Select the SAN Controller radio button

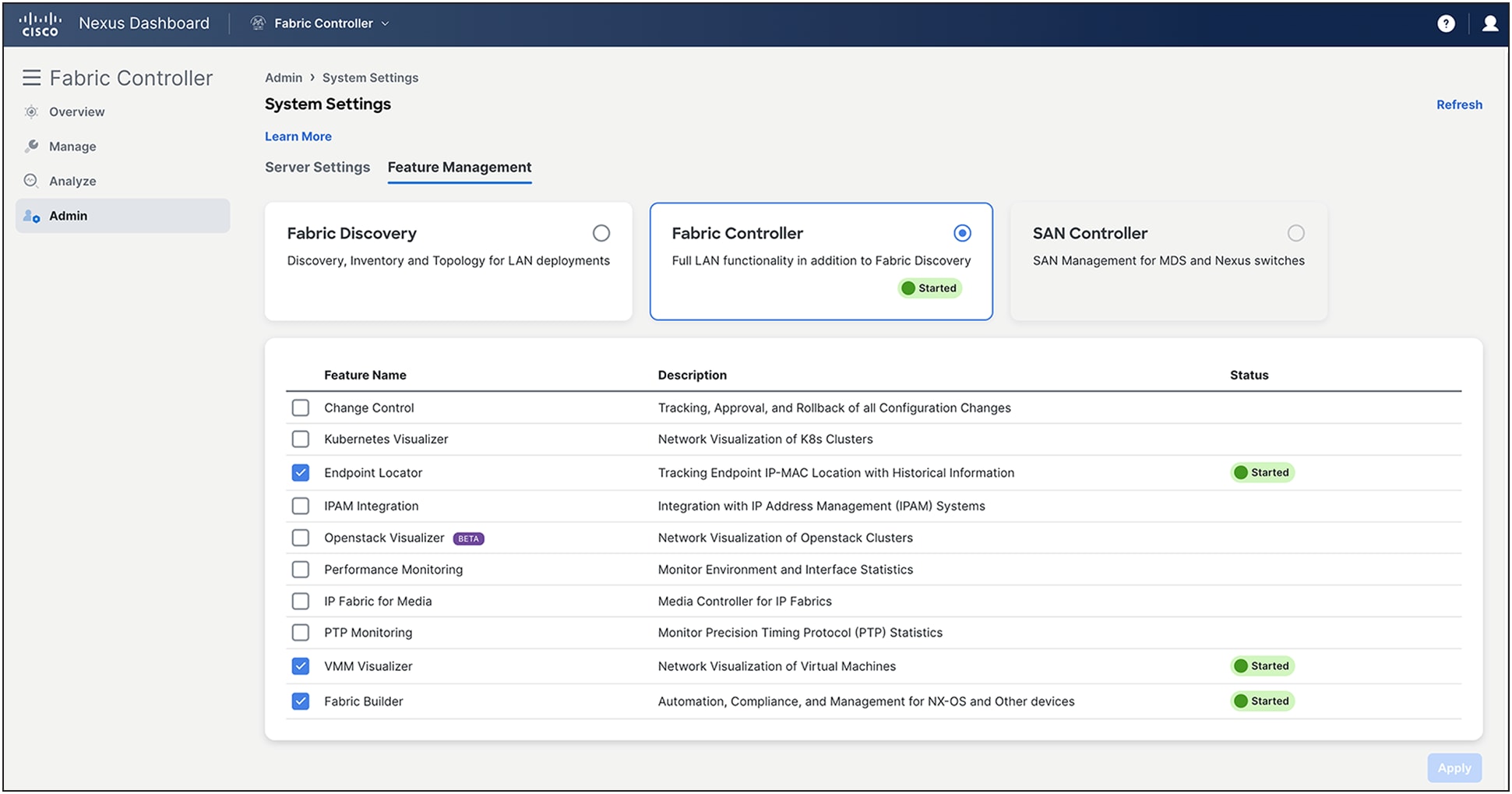click(x=1295, y=233)
